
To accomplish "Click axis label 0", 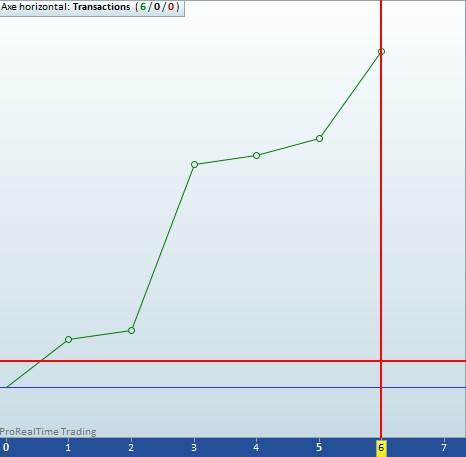I will pyautogui.click(x=6, y=447).
